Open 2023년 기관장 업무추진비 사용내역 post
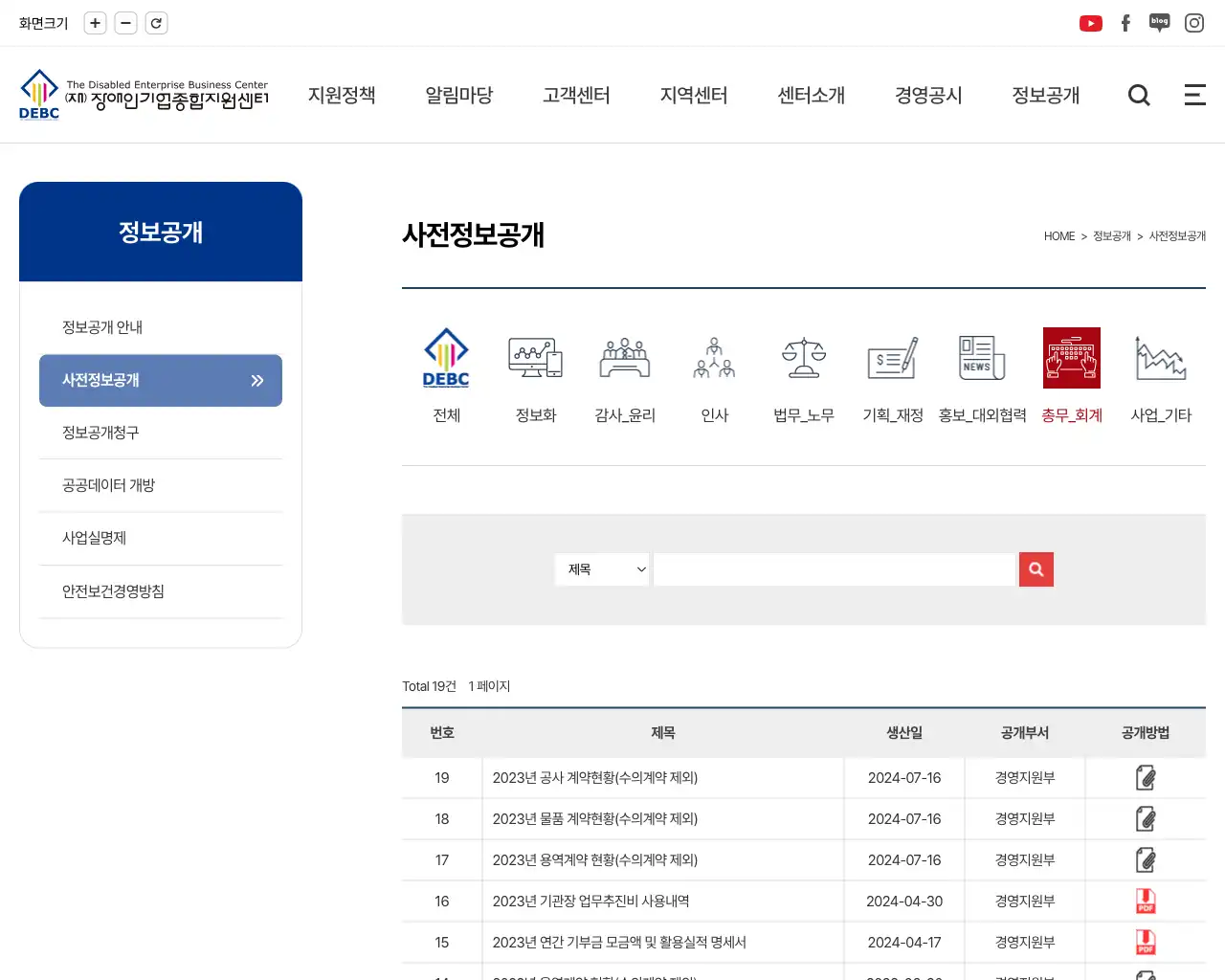The width and height of the screenshot is (1225, 980). click(x=590, y=902)
